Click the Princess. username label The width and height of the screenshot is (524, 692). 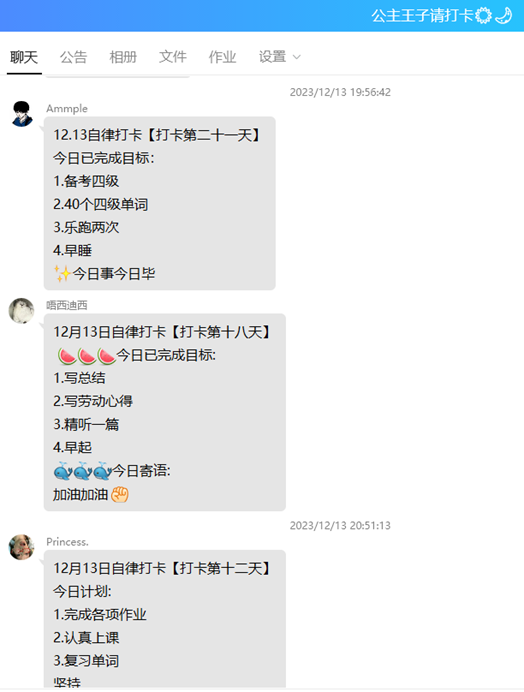click(67, 542)
